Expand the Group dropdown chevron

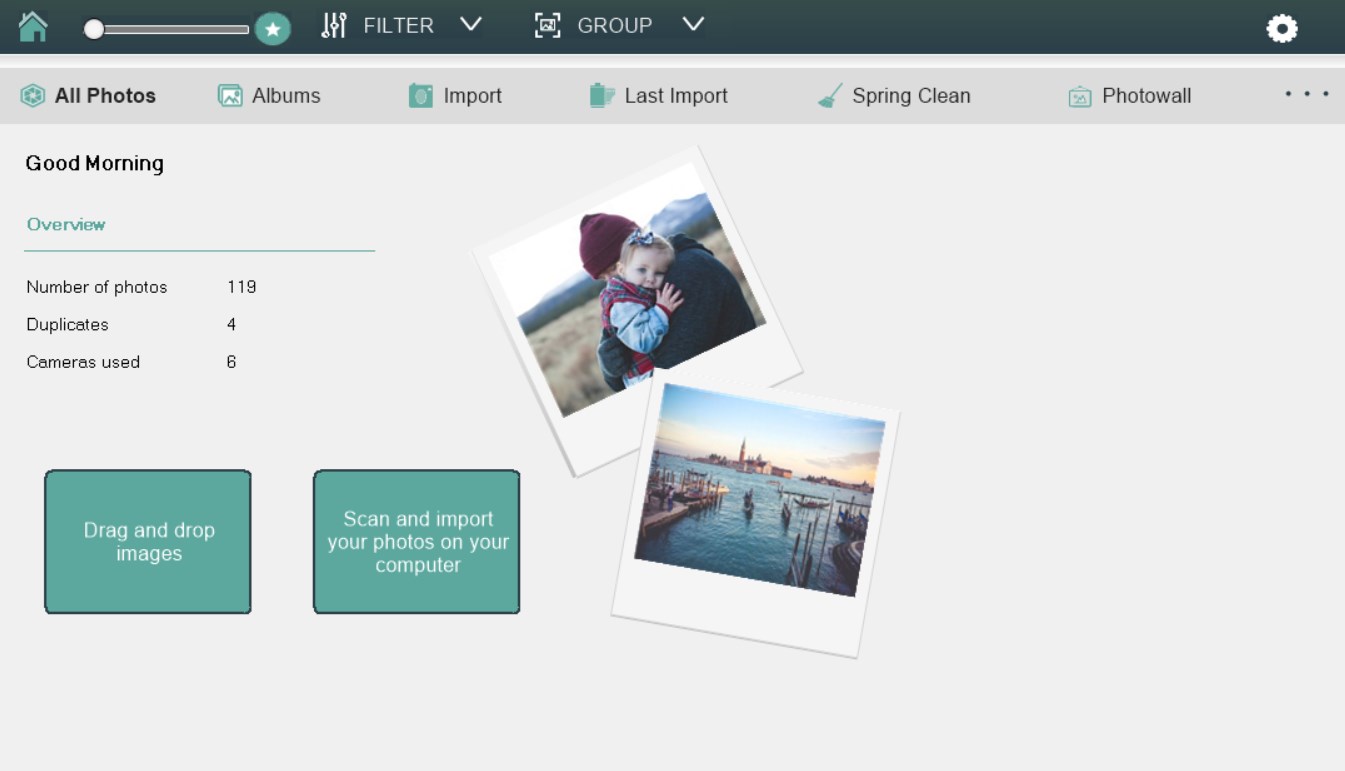click(693, 24)
